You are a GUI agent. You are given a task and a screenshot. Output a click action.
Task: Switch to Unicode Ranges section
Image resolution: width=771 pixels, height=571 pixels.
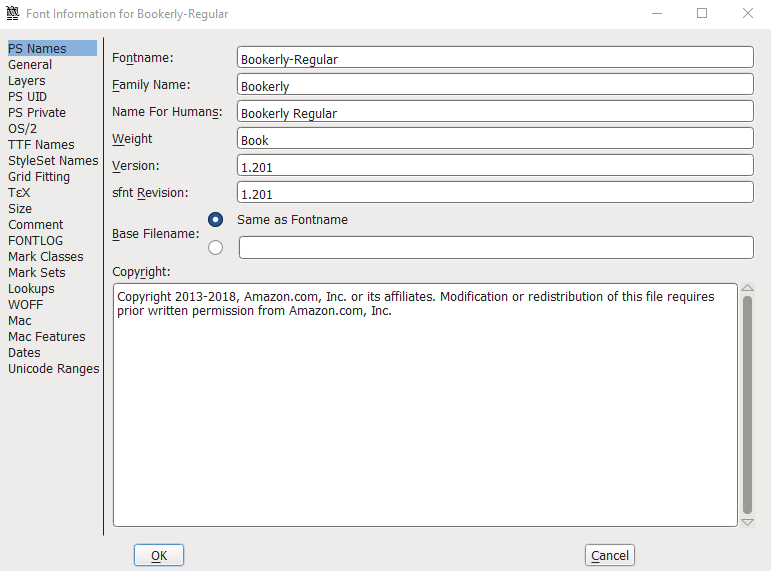click(x=54, y=369)
